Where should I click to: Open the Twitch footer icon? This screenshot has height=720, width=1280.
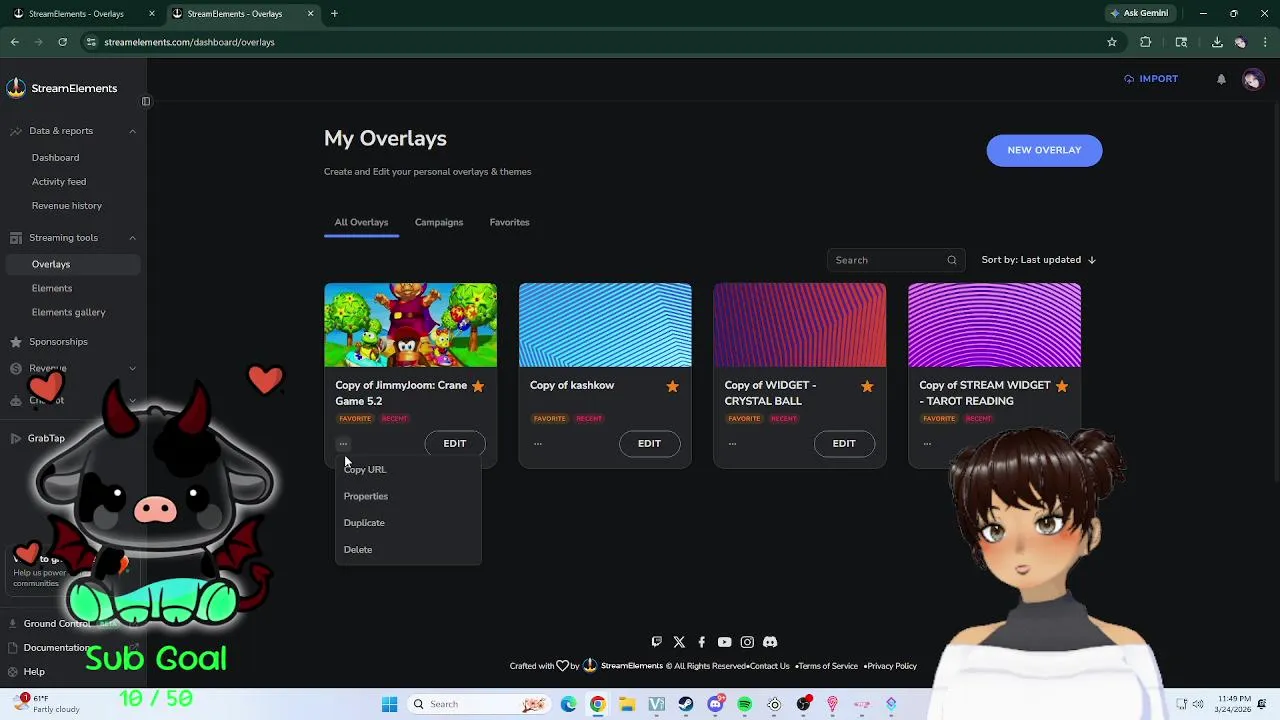pyautogui.click(x=657, y=642)
